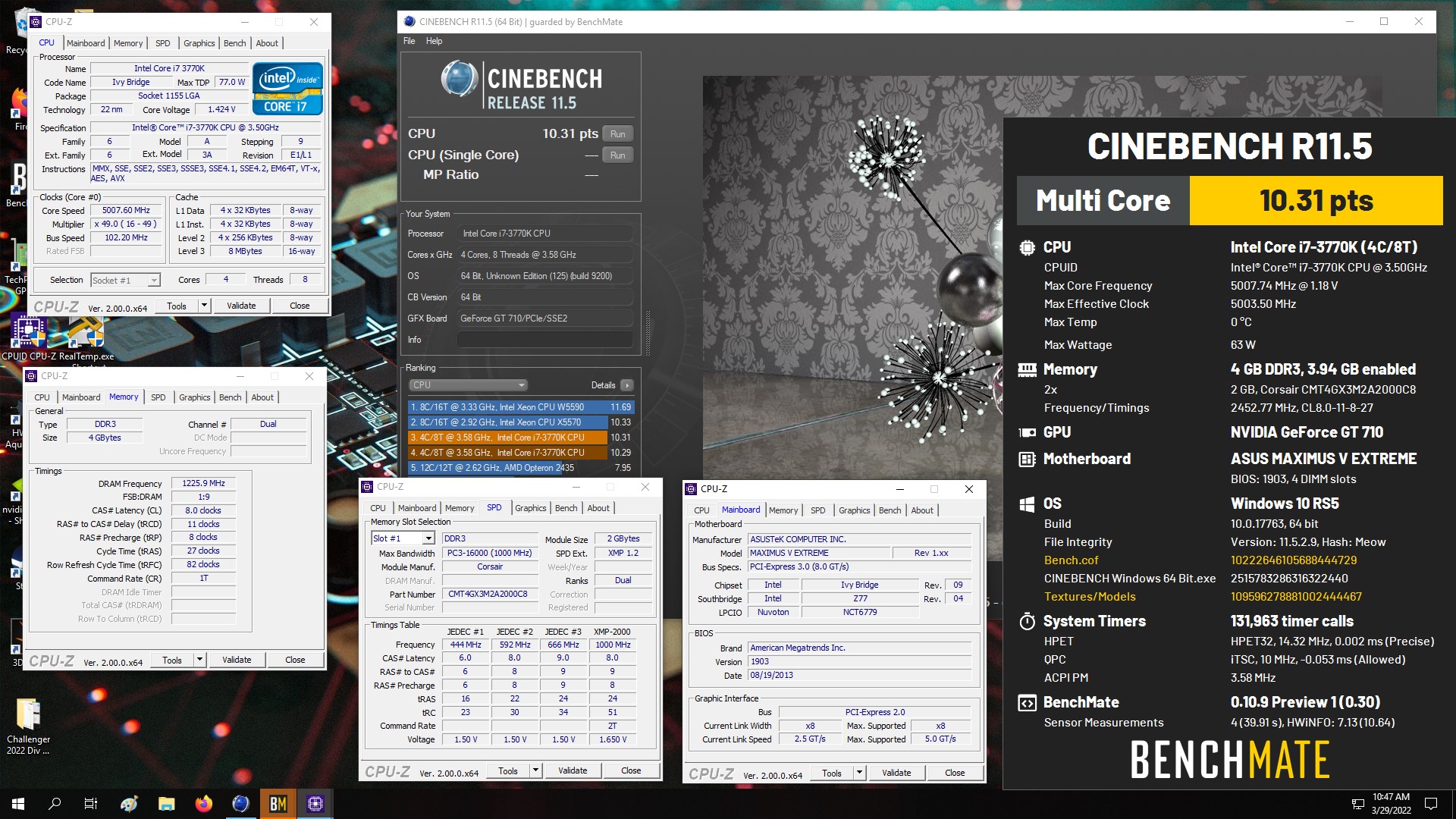Open Challenger 2022 Div desktop folder

29,726
